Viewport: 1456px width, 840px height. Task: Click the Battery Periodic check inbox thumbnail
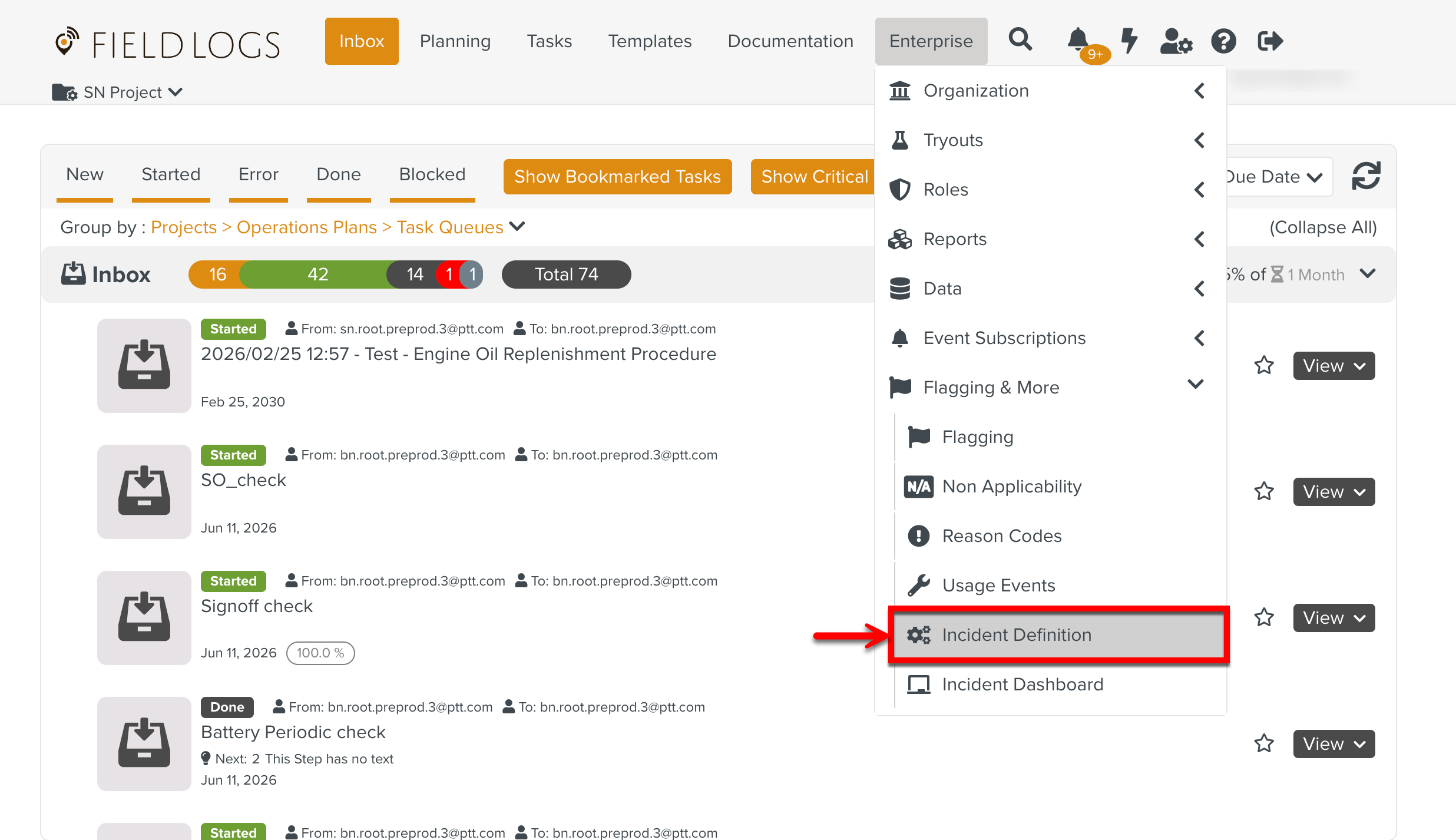[x=144, y=743]
